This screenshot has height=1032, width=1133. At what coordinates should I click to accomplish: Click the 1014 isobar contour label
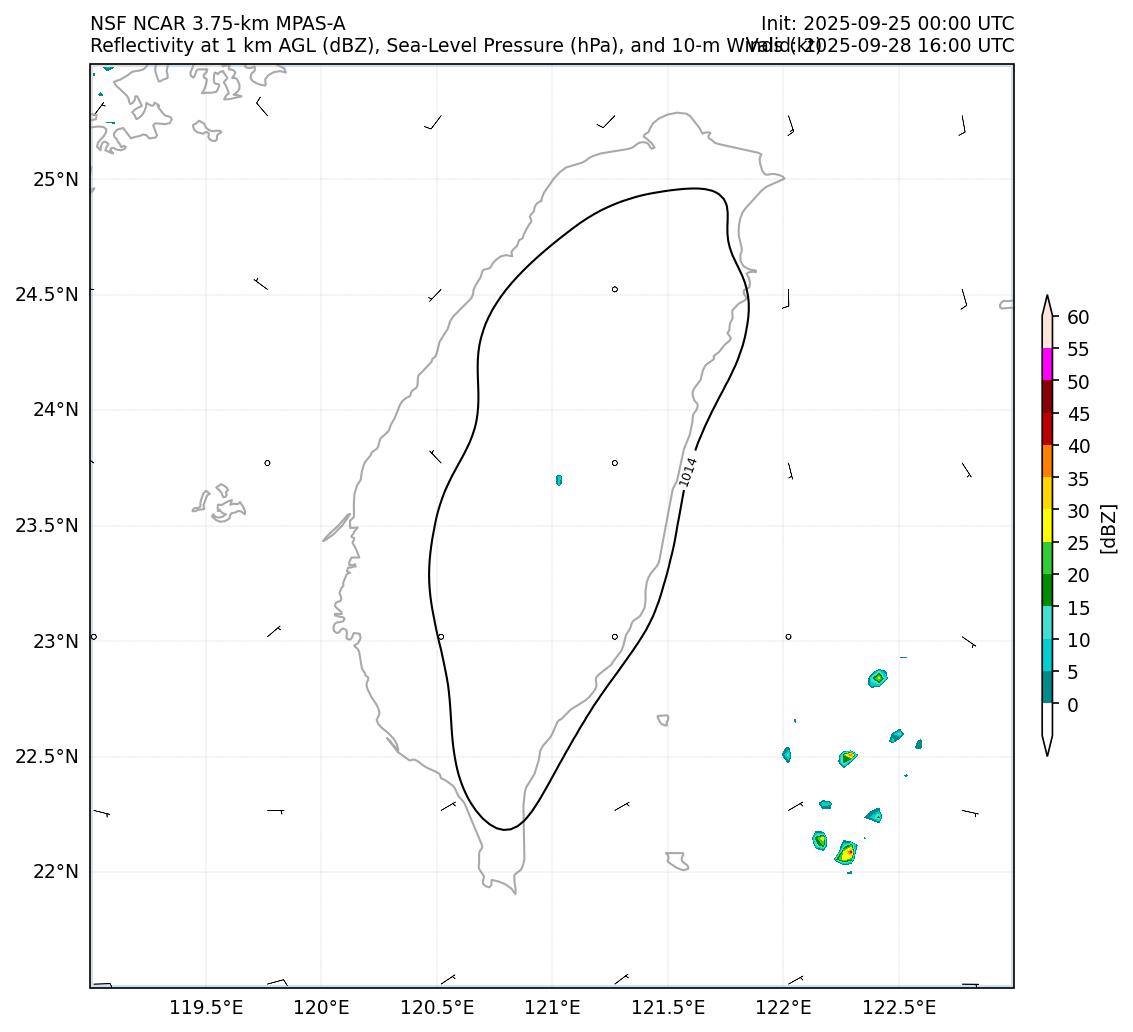tap(688, 471)
